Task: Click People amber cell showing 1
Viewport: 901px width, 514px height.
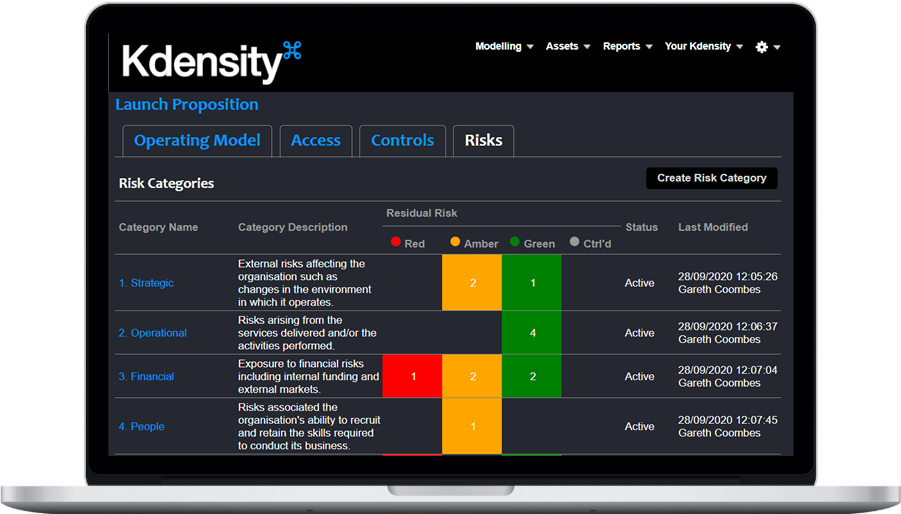Action: tap(472, 426)
